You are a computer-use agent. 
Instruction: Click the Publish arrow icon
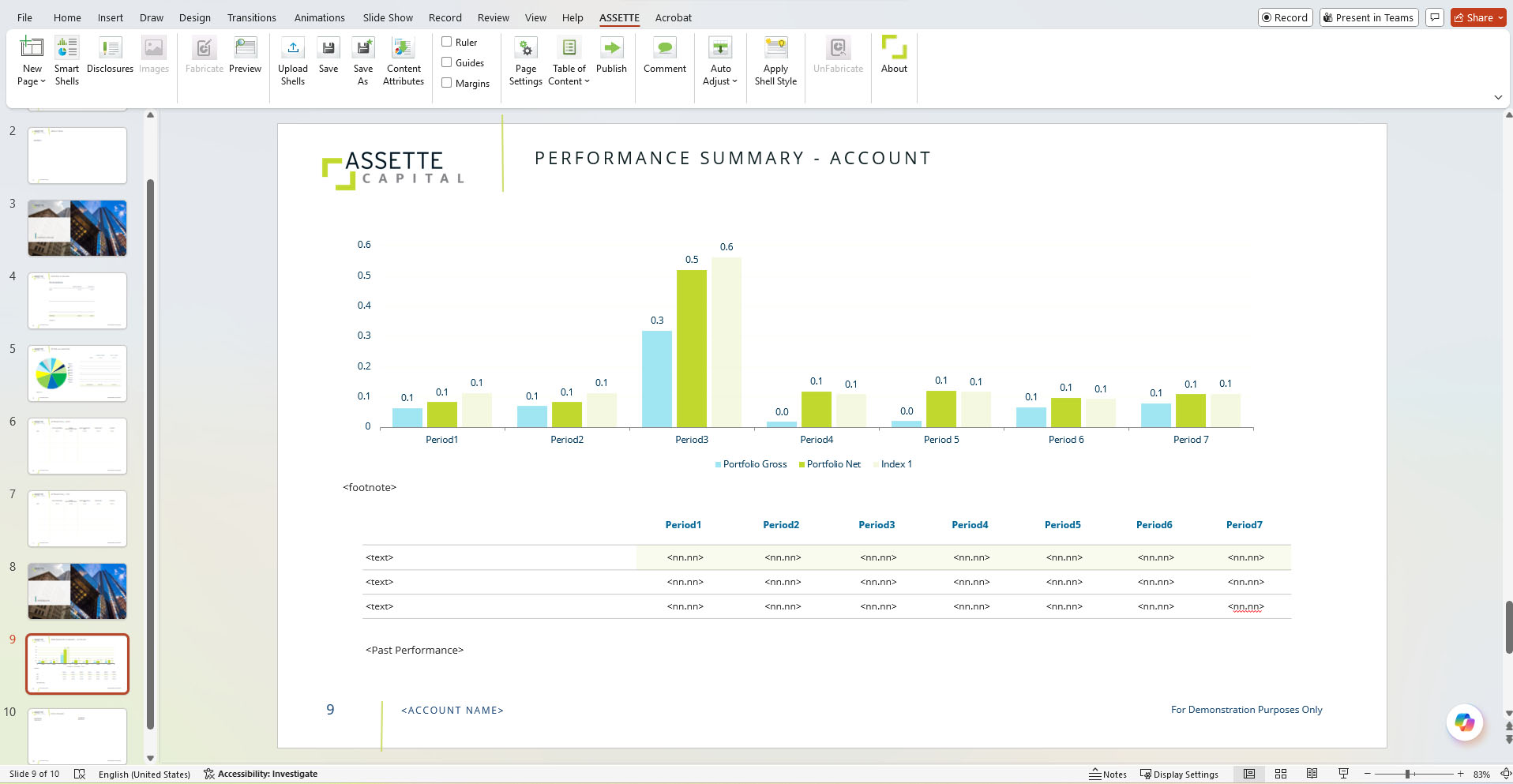coord(611,49)
